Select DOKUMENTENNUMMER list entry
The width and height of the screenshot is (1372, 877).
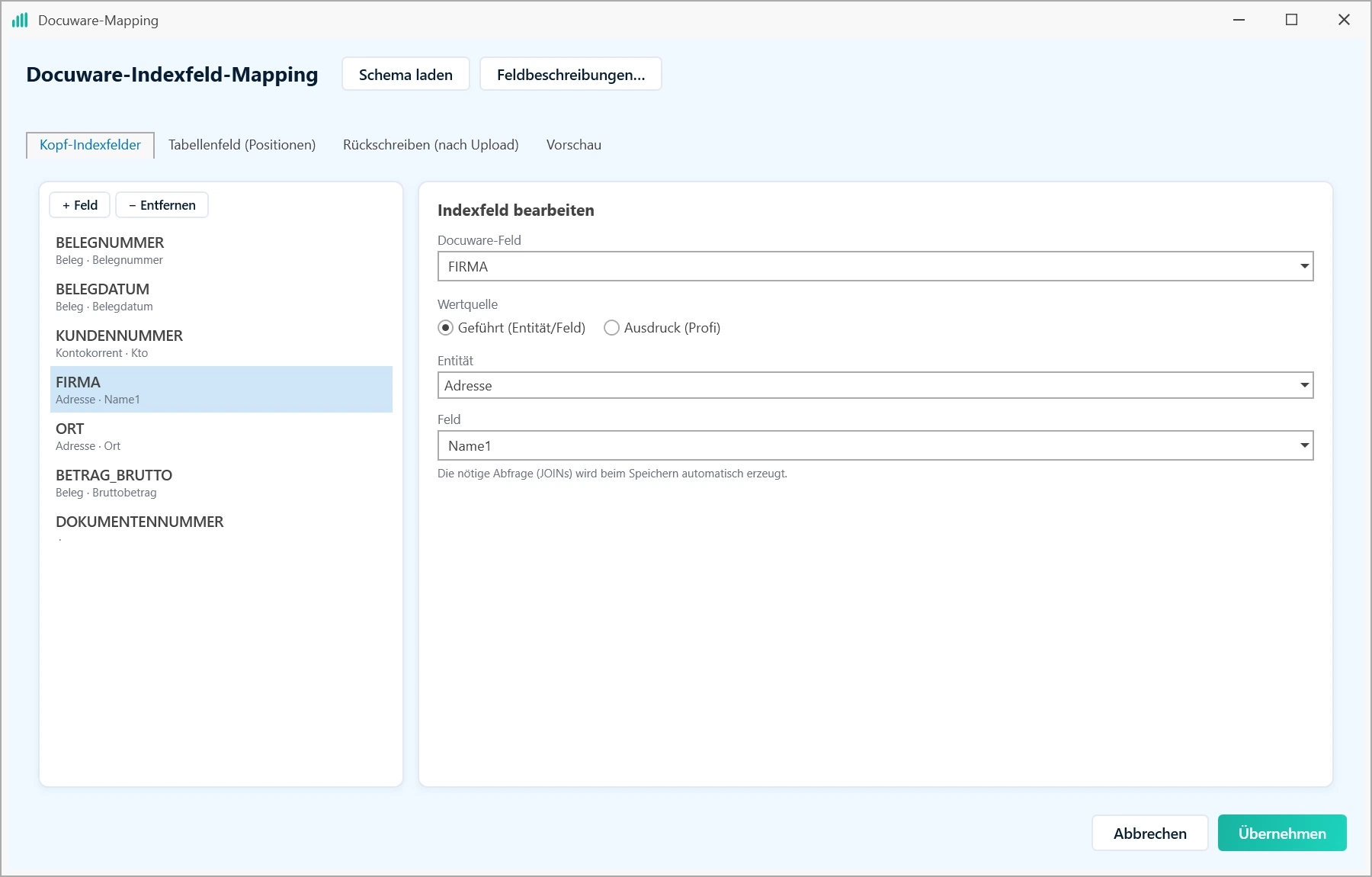(x=221, y=529)
